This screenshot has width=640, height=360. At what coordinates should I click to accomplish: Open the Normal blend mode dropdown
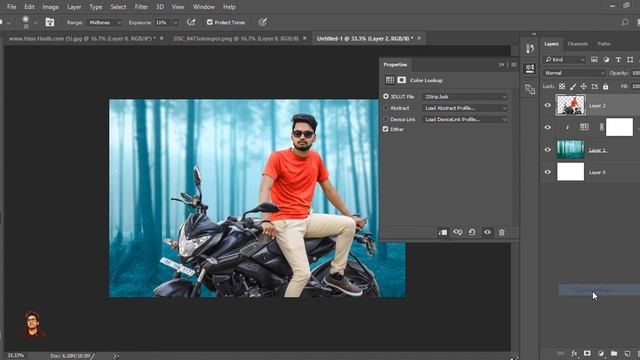tap(574, 73)
